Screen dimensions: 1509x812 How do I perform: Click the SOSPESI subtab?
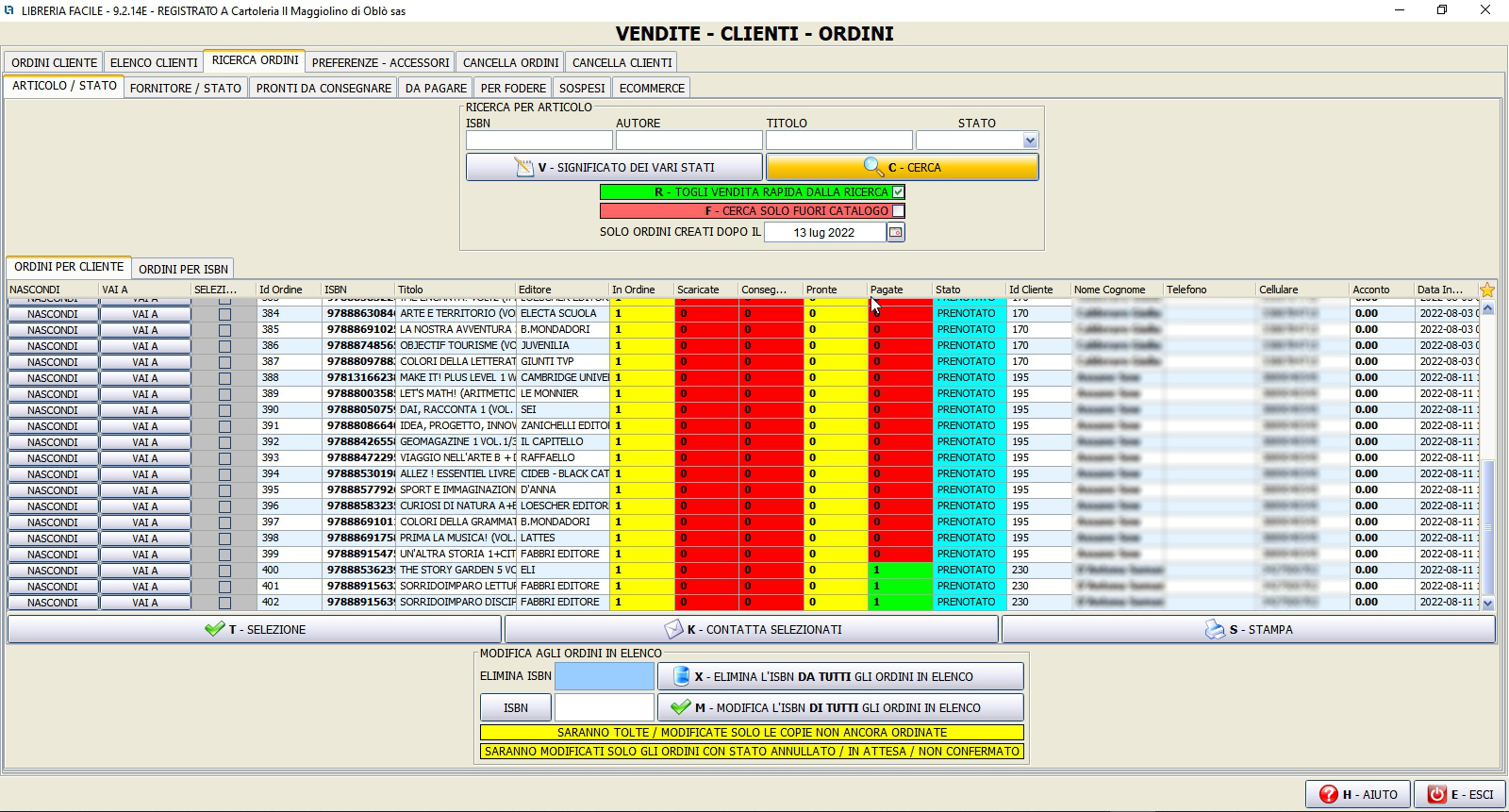click(x=582, y=88)
